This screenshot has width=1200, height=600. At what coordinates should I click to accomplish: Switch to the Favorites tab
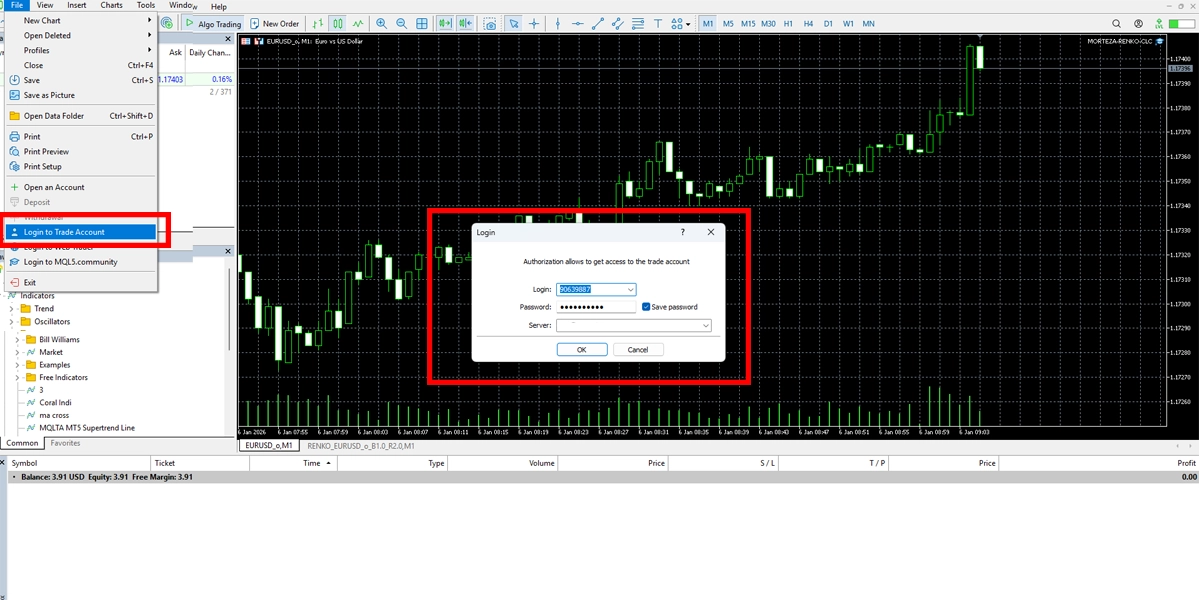(66, 443)
